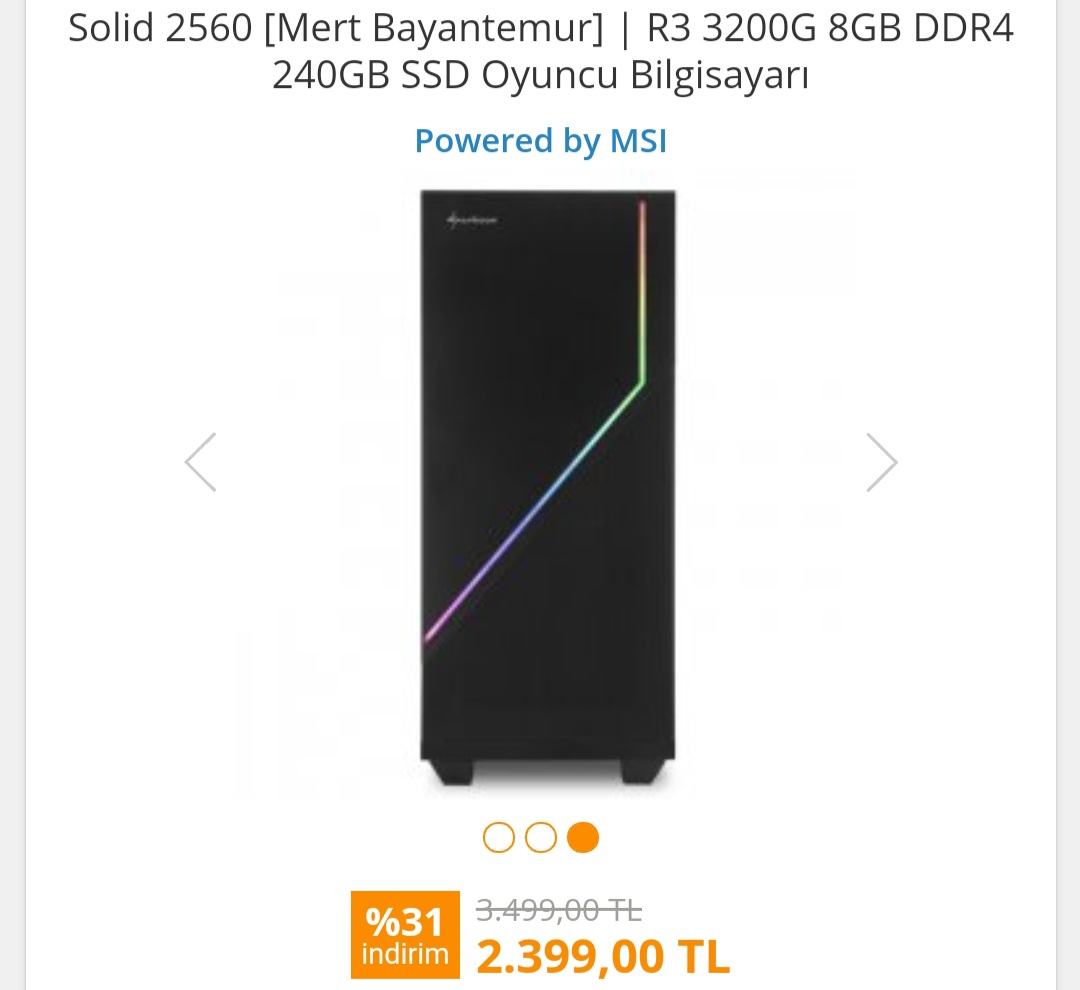Screen dimensions: 1080x990
Task: Click the left foot of the PC case
Action: point(451,771)
